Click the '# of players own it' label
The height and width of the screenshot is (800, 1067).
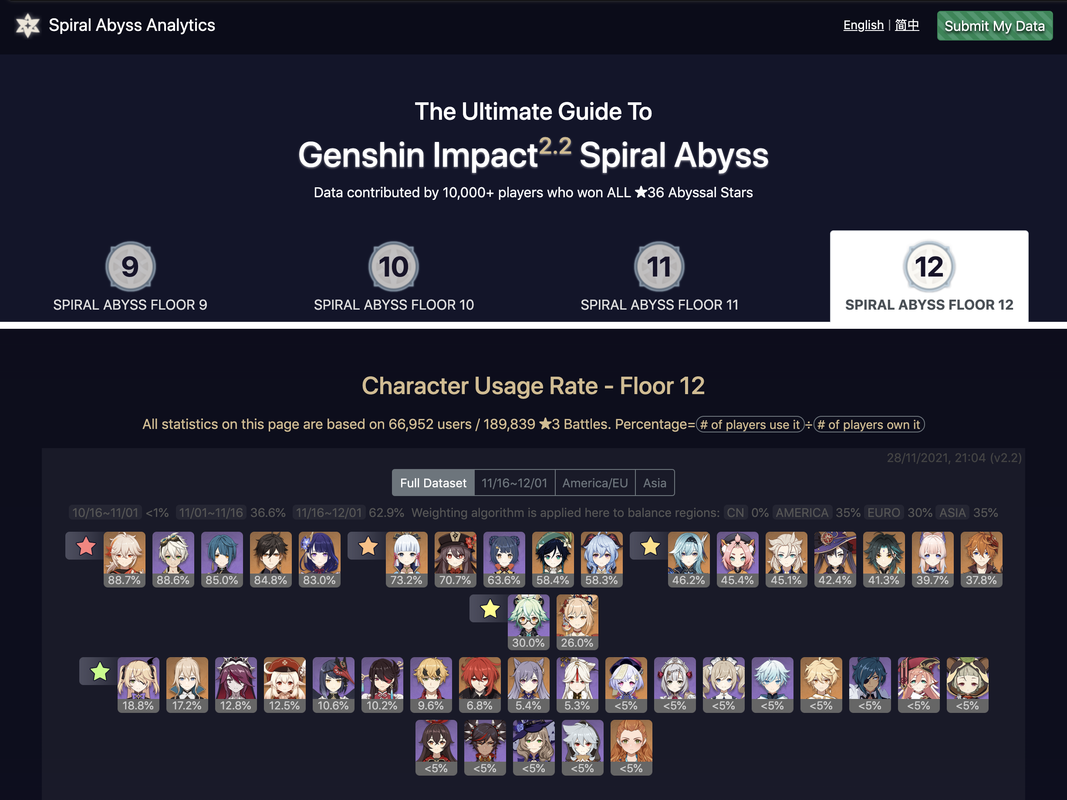click(869, 424)
